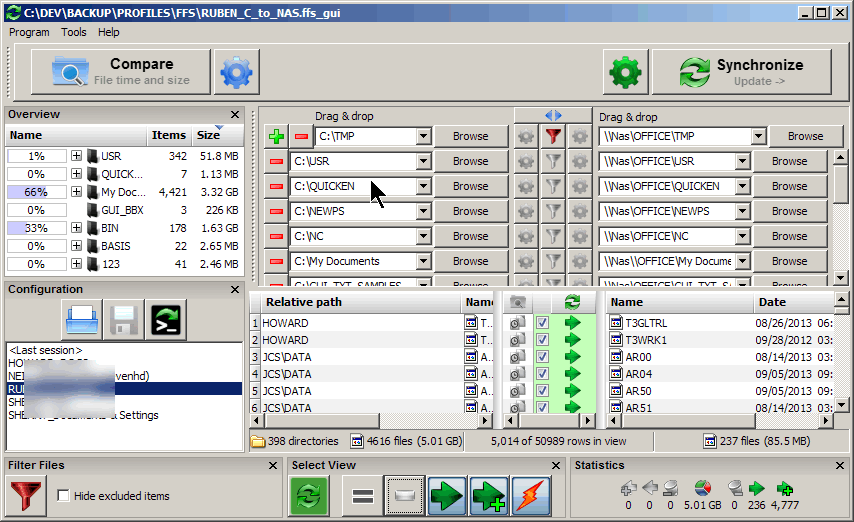Remove the C:\USR folder pair
The height and width of the screenshot is (522, 854).
pos(276,161)
